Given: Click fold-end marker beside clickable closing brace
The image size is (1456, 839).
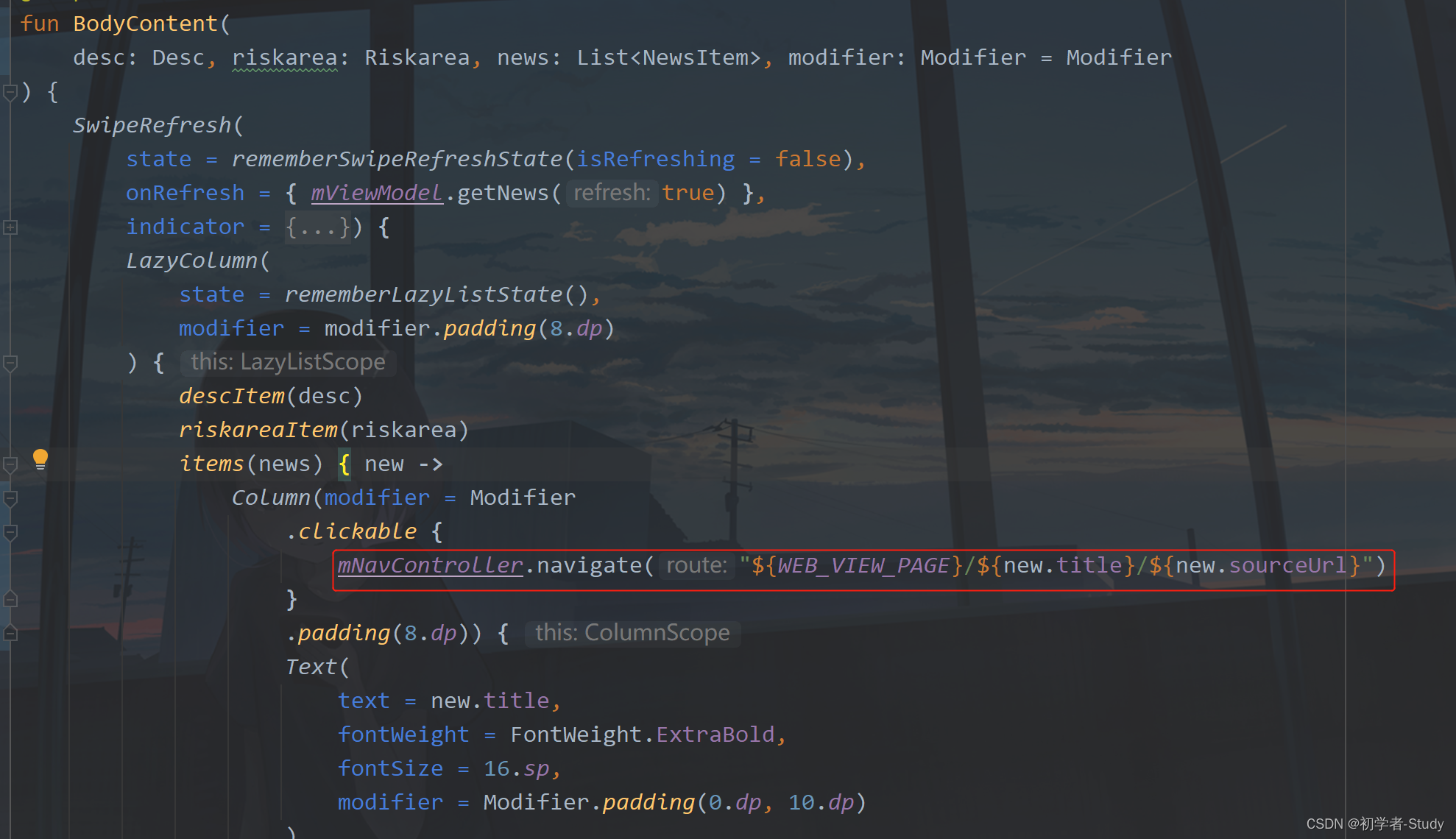Looking at the screenshot, I should pos(10,599).
